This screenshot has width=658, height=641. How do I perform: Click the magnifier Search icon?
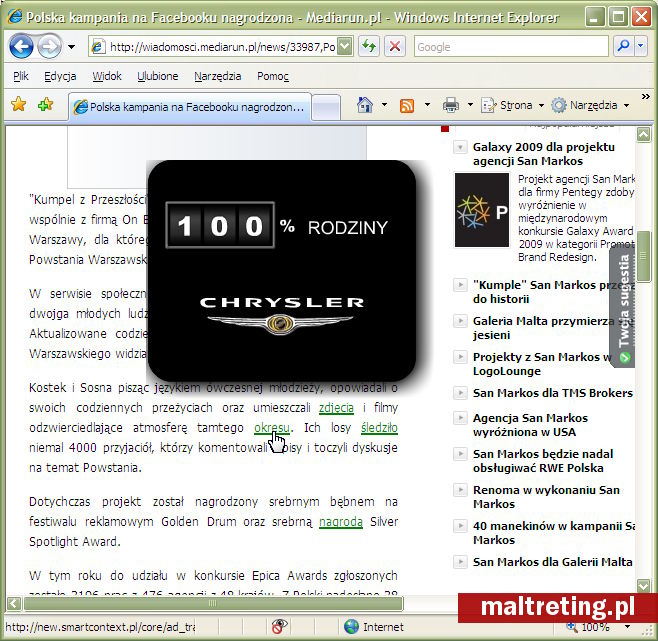tap(624, 46)
